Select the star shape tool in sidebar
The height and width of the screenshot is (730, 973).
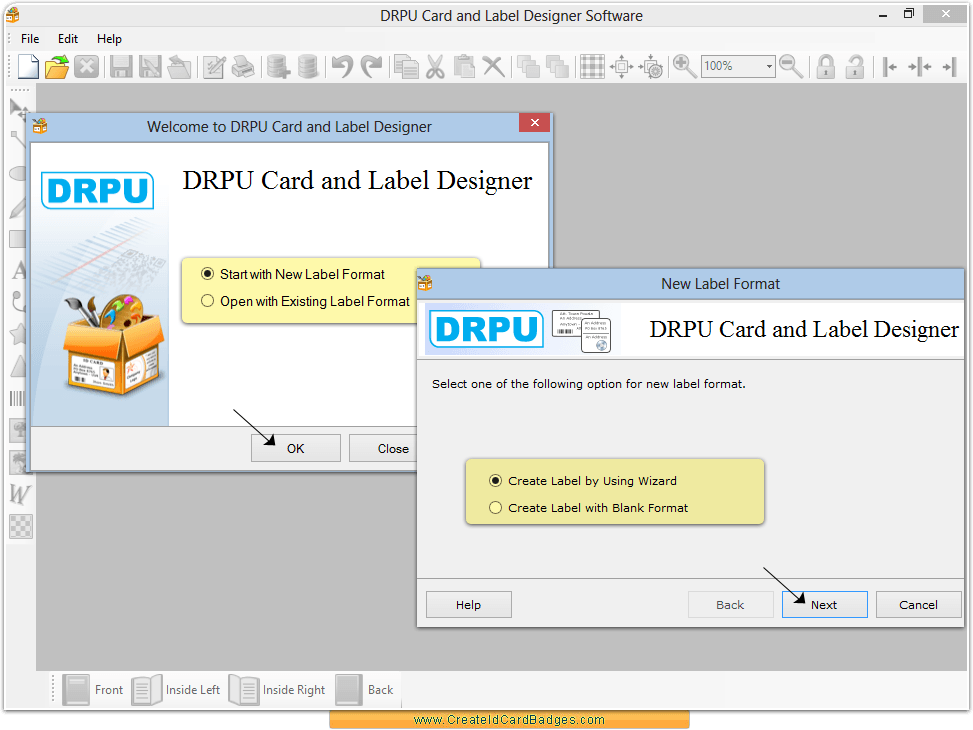[19, 334]
